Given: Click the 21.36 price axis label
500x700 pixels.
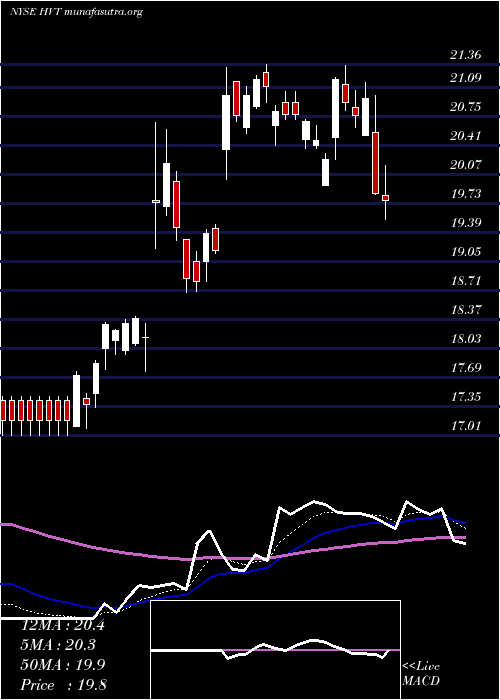Looking at the screenshot, I should [466, 55].
